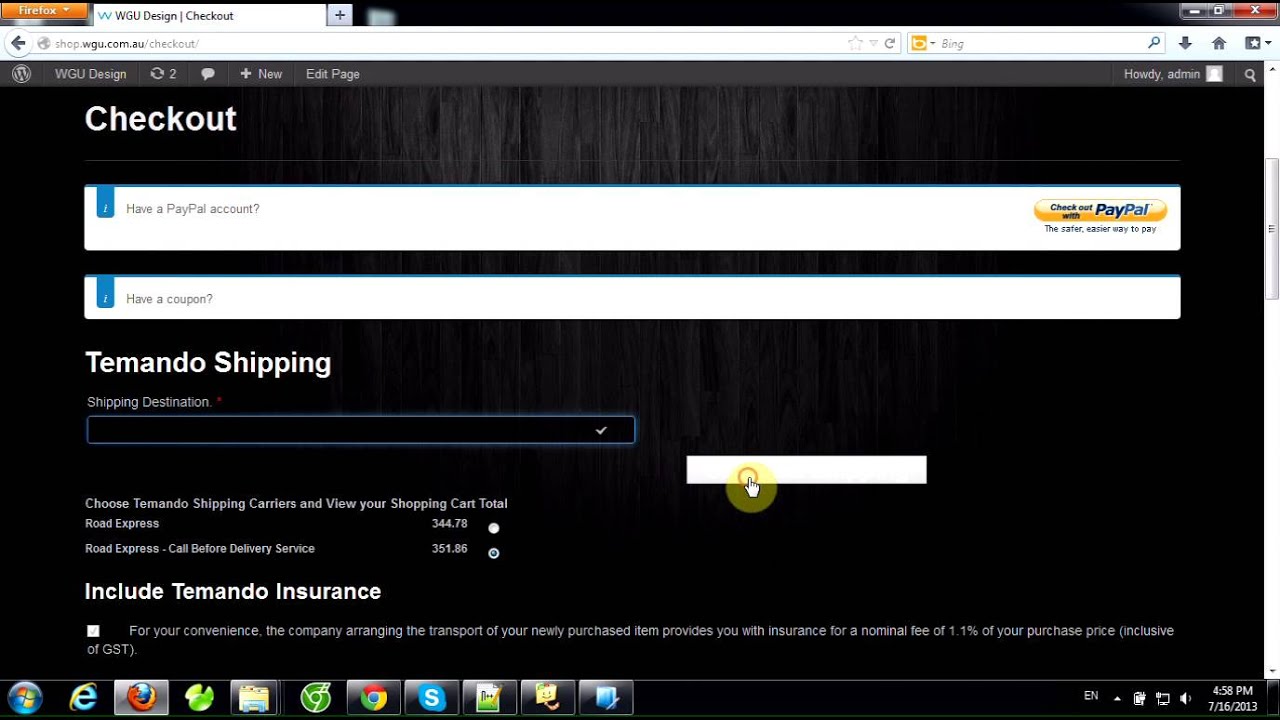Select the WGU Design | Checkout tab
This screenshot has width=1280, height=720.
click(208, 16)
